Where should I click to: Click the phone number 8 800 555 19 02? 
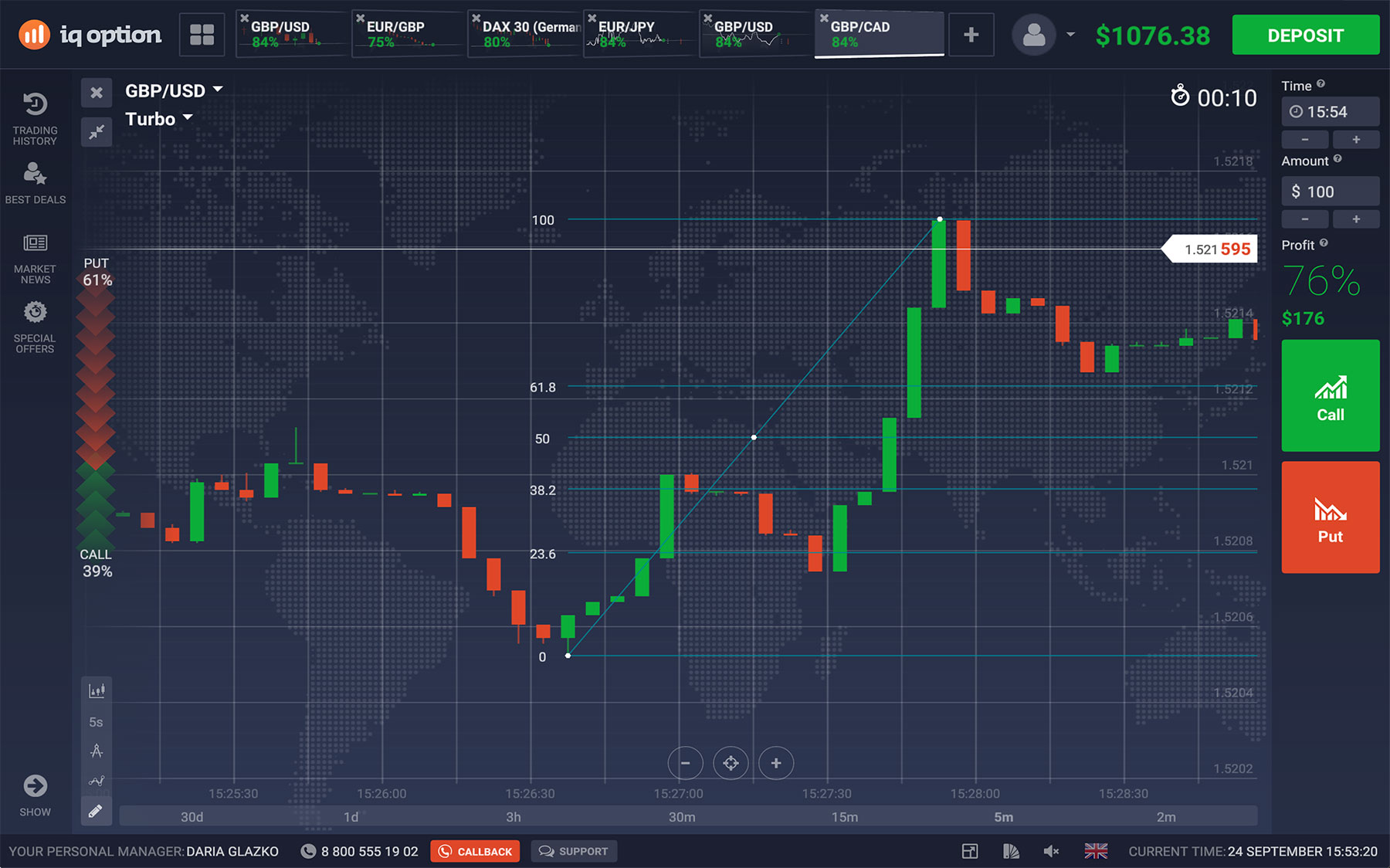coord(369,851)
